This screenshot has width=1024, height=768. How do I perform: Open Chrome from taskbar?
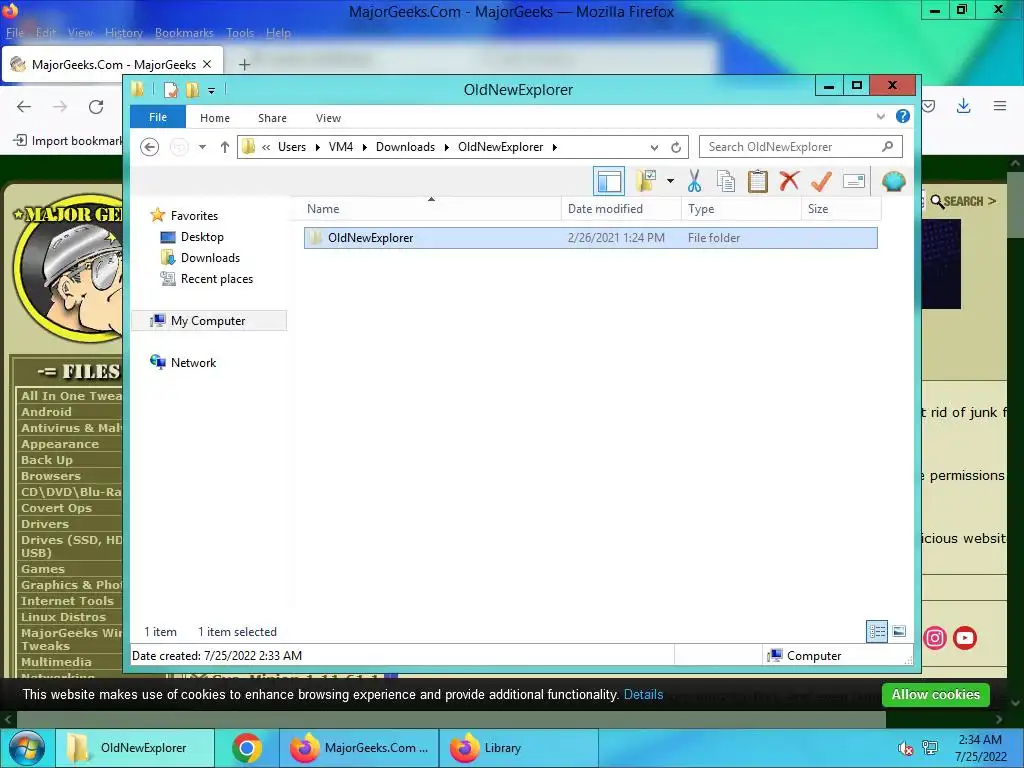pyautogui.click(x=247, y=748)
